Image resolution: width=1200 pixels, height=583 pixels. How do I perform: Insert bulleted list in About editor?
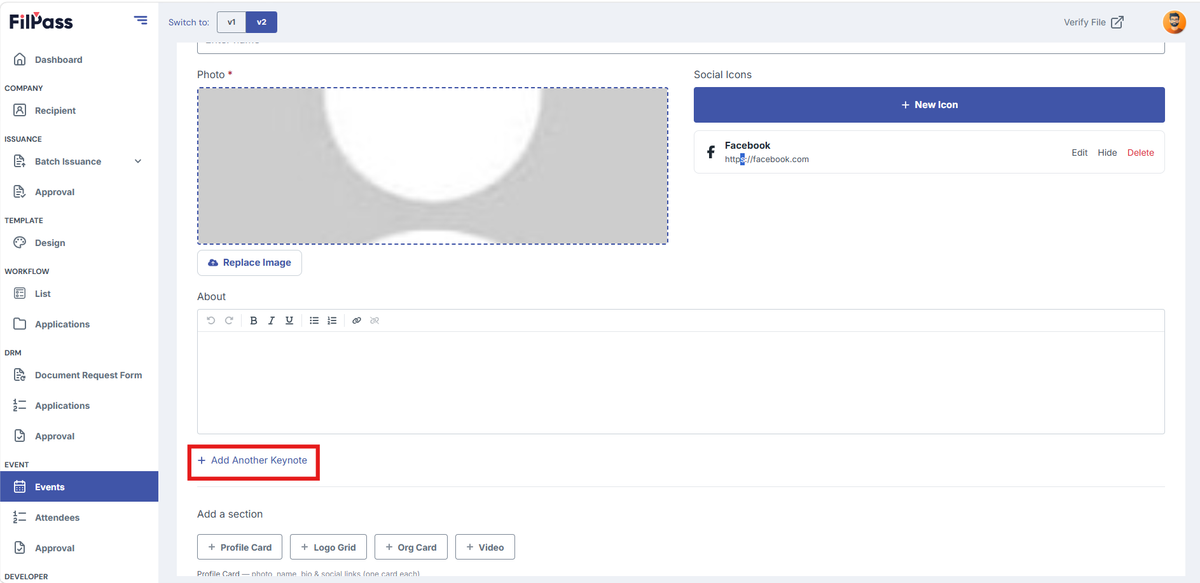coord(314,321)
